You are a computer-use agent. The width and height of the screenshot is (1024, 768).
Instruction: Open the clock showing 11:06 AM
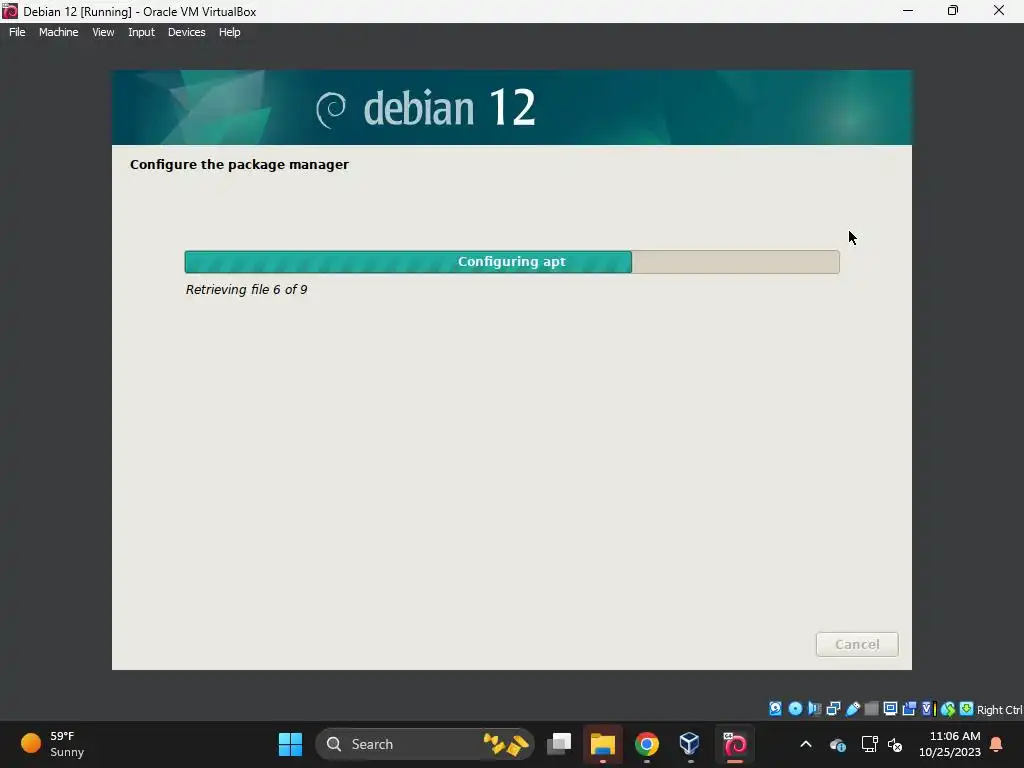coord(950,744)
